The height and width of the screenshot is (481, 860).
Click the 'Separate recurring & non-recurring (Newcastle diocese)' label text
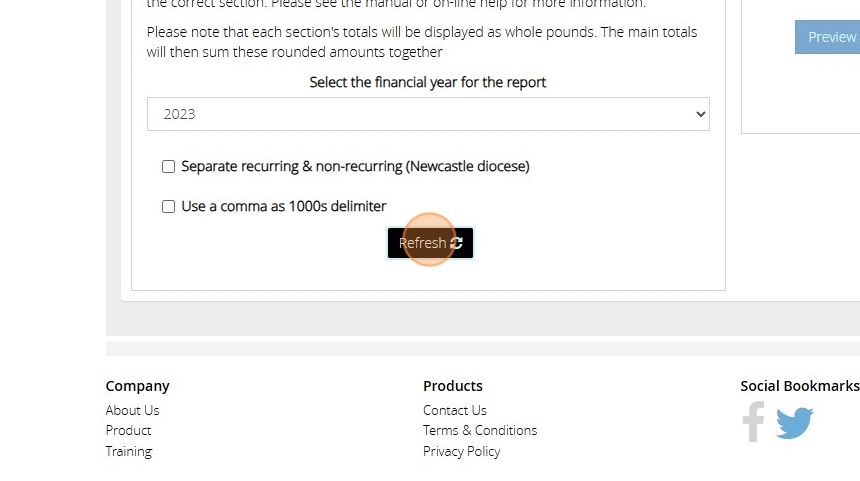click(x=355, y=166)
